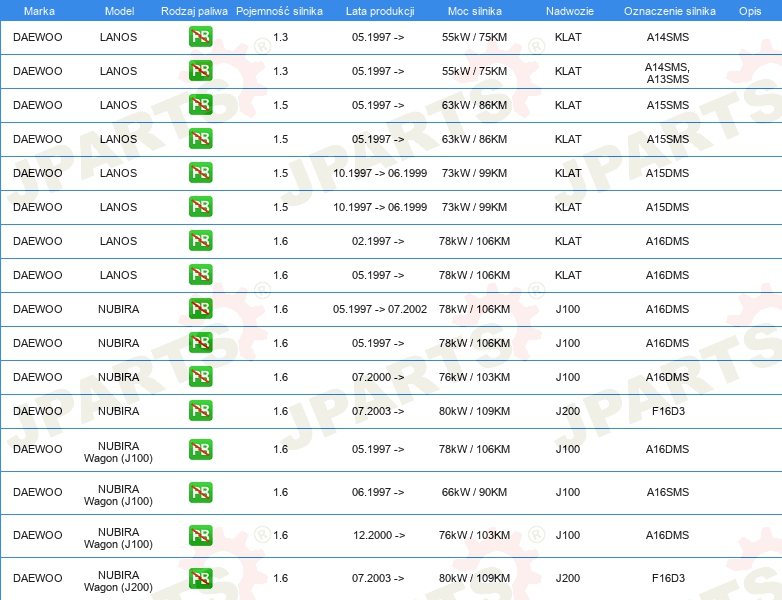Click fuel icon in Nubira 07.2000 row
Screen dimensions: 782x600
(x=200, y=377)
